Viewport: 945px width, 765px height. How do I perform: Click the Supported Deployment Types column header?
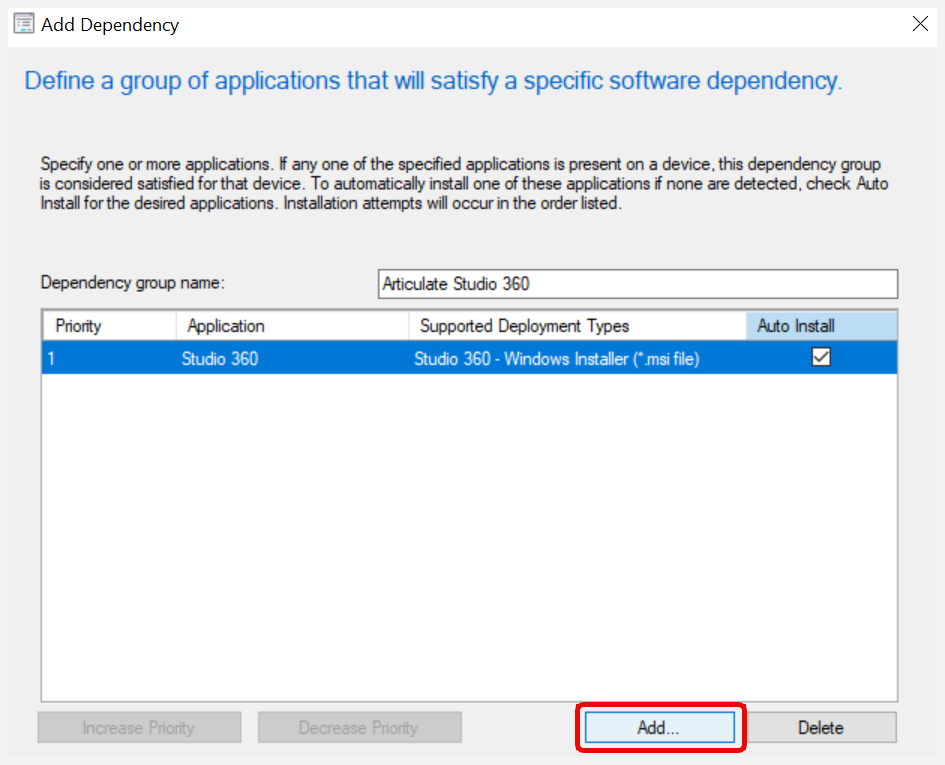[577, 326]
